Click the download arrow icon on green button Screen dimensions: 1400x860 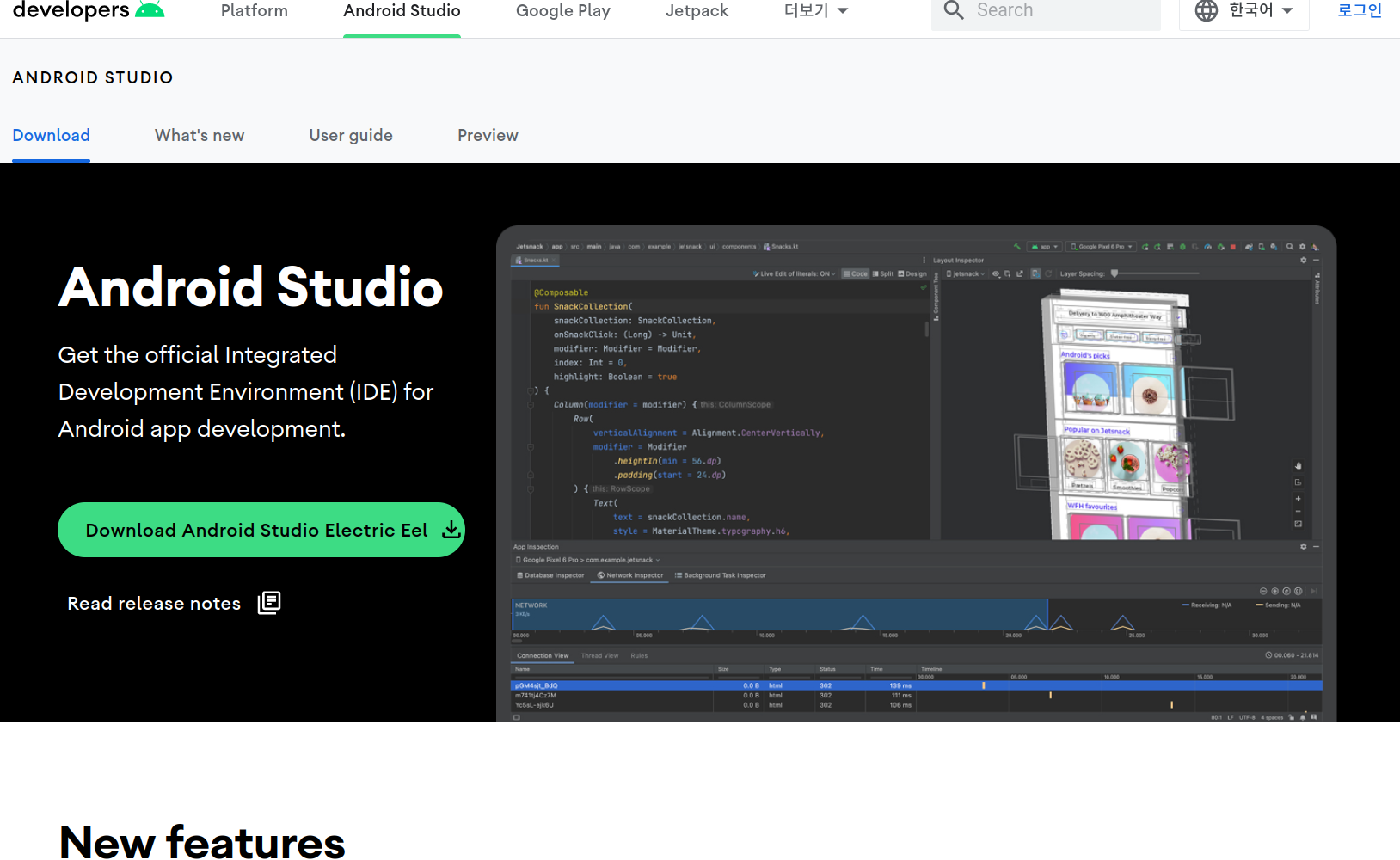tap(451, 530)
